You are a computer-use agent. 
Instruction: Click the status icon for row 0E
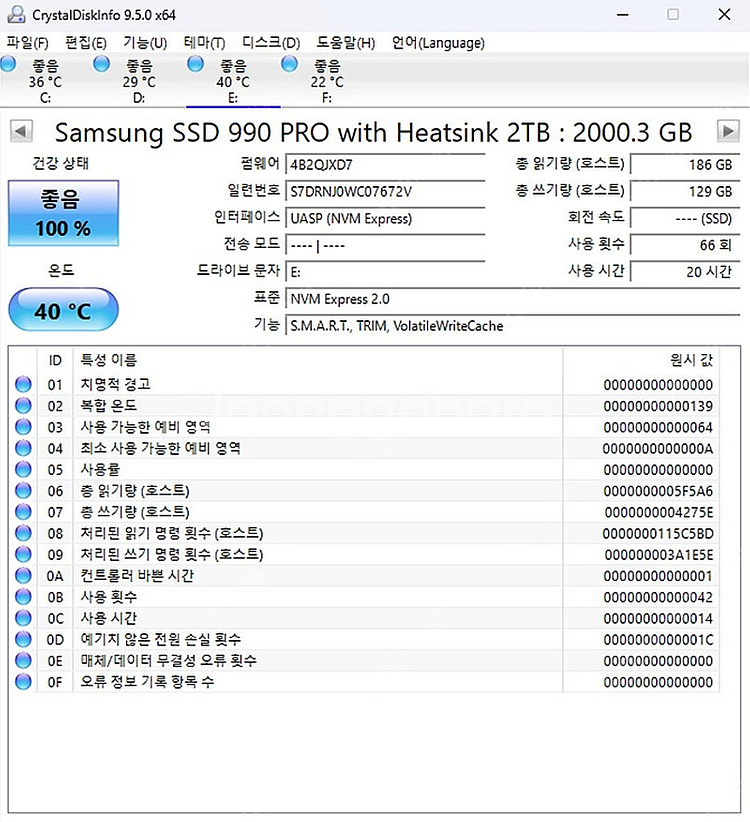tap(23, 660)
